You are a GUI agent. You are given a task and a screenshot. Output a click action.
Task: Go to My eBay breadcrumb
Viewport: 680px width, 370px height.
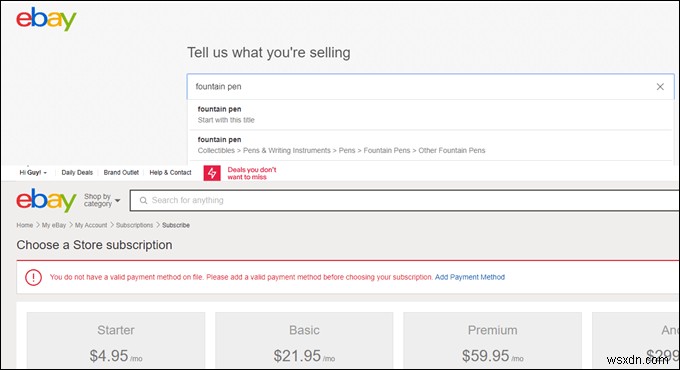[x=54, y=225]
